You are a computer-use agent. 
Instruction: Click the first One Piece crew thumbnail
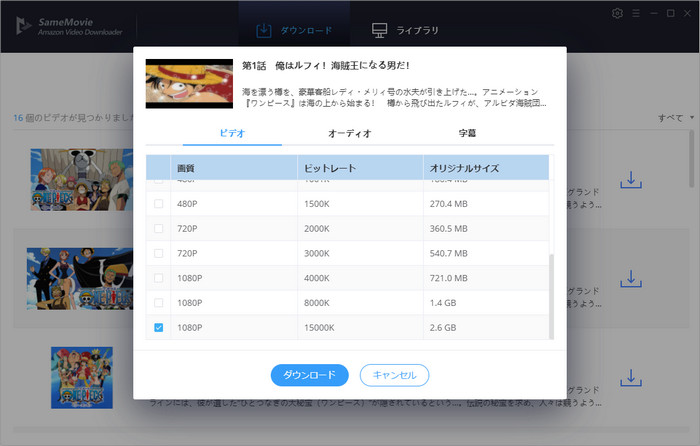[82, 180]
